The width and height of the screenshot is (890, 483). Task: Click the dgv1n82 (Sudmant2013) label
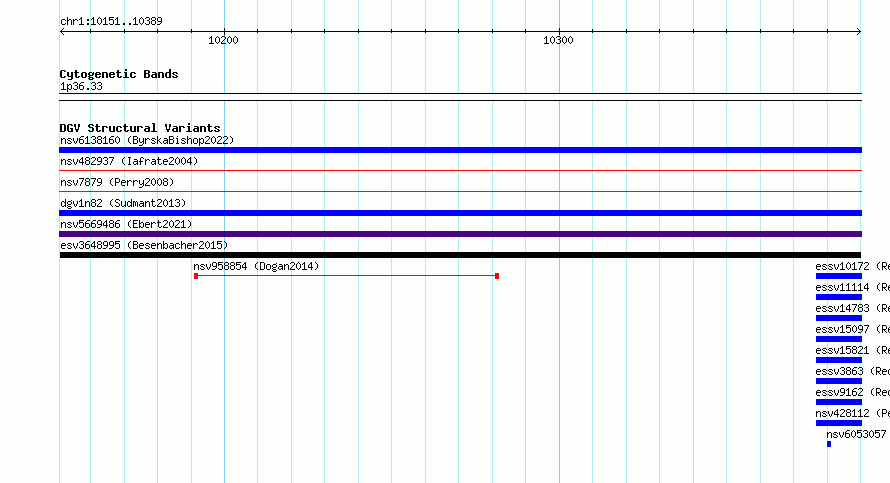(123, 203)
